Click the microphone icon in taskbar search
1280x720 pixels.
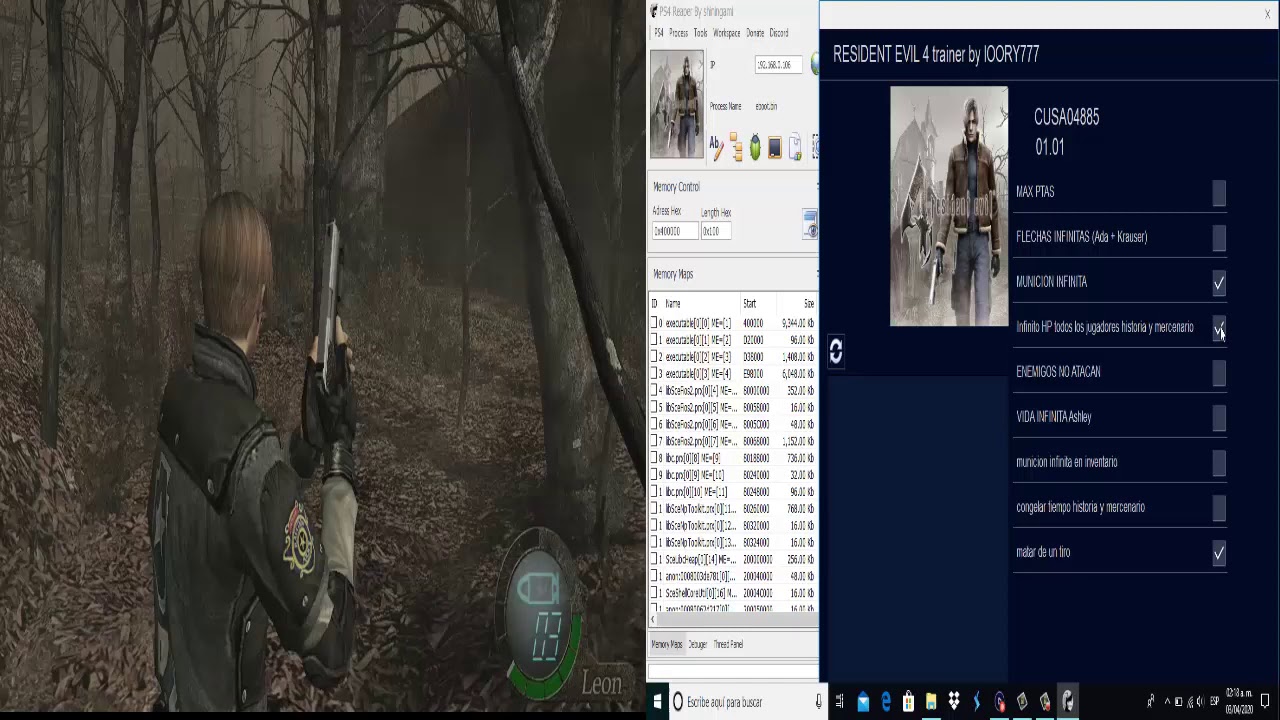point(819,702)
